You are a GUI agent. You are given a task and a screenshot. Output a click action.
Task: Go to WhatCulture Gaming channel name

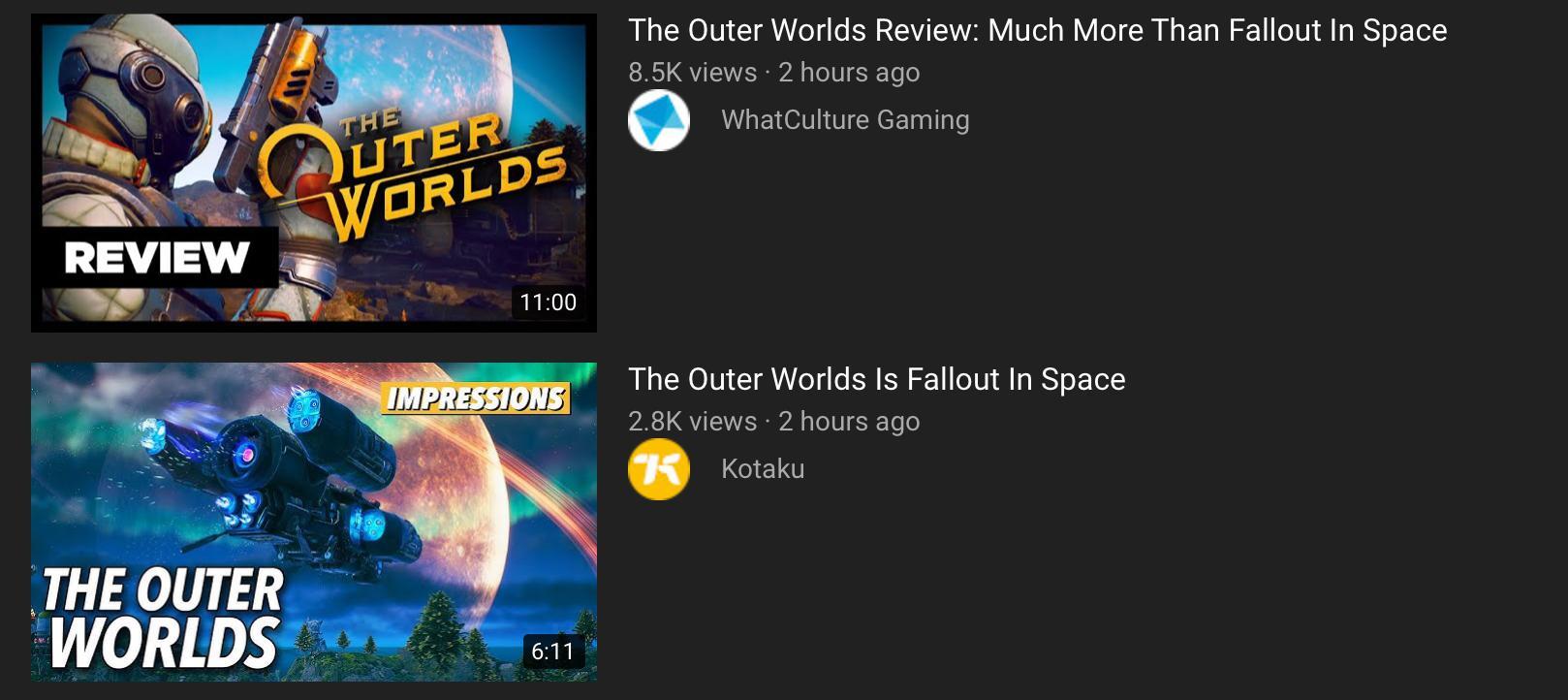coord(845,120)
